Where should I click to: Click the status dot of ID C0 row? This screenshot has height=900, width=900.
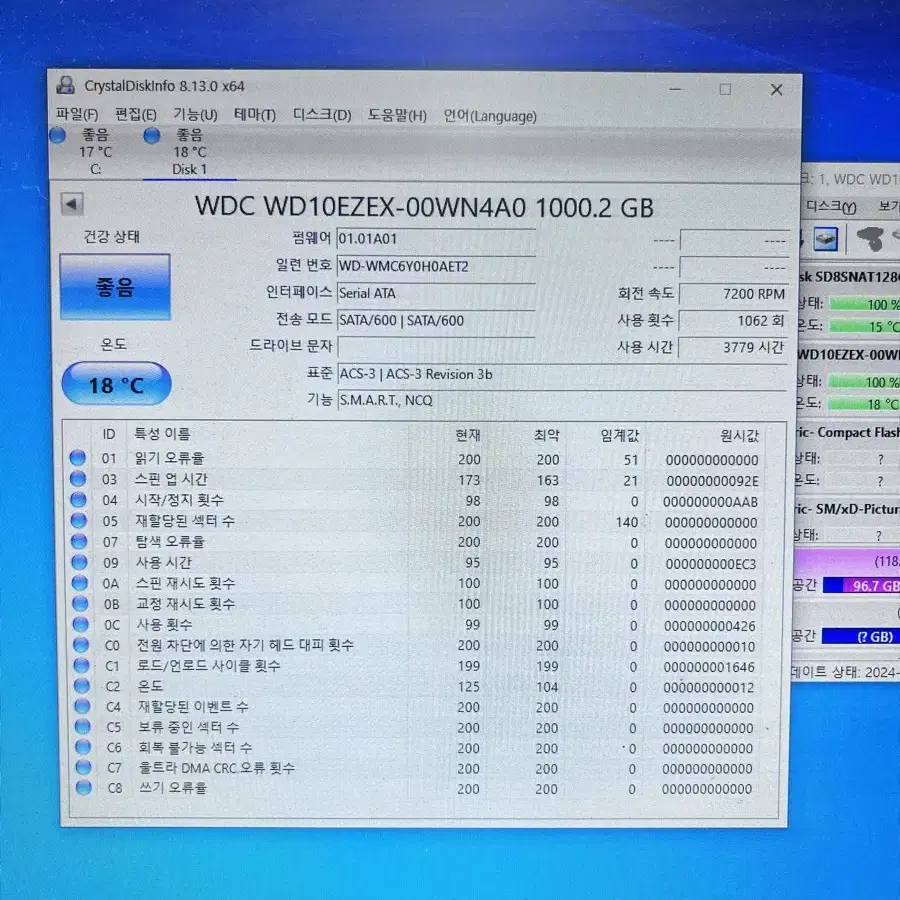coord(81,645)
